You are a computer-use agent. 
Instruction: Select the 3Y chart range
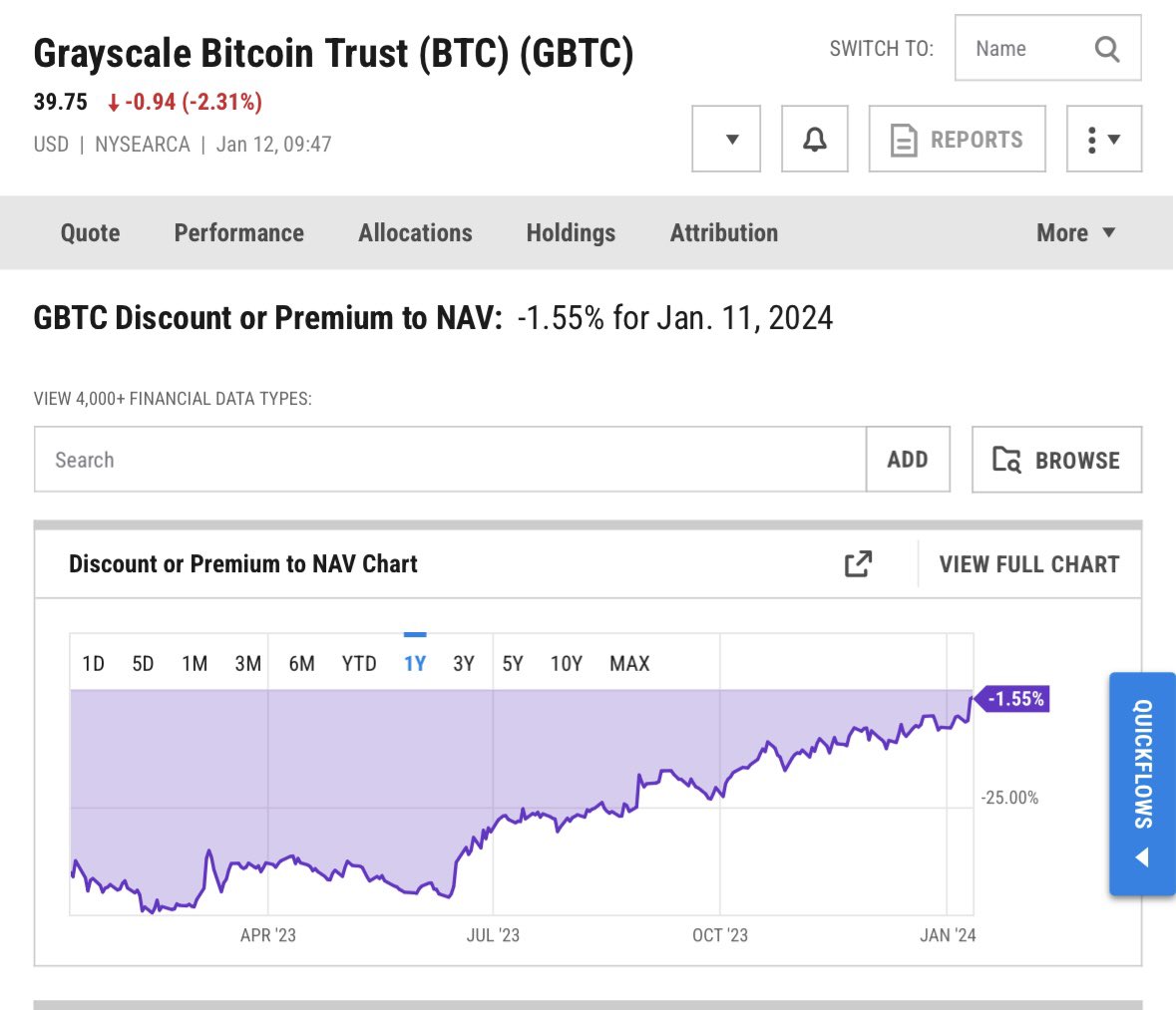point(464,664)
